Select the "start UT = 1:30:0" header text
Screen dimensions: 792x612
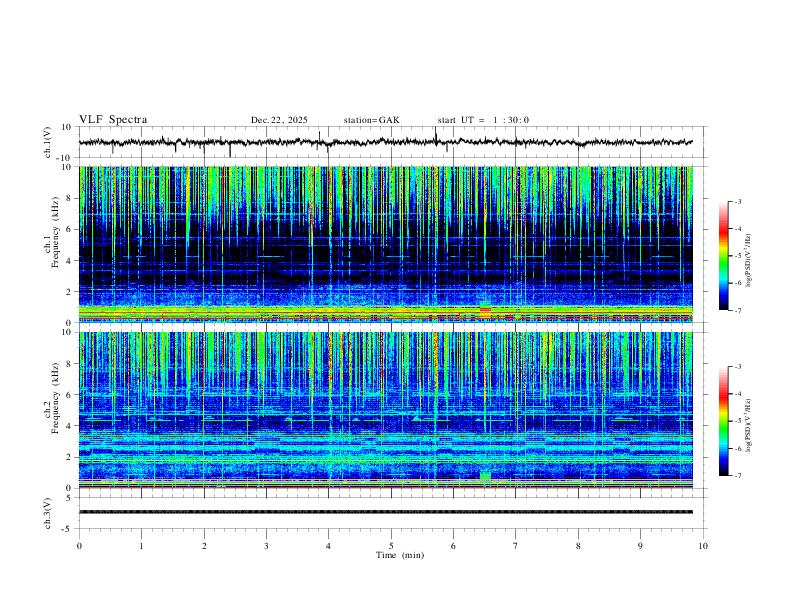(483, 120)
